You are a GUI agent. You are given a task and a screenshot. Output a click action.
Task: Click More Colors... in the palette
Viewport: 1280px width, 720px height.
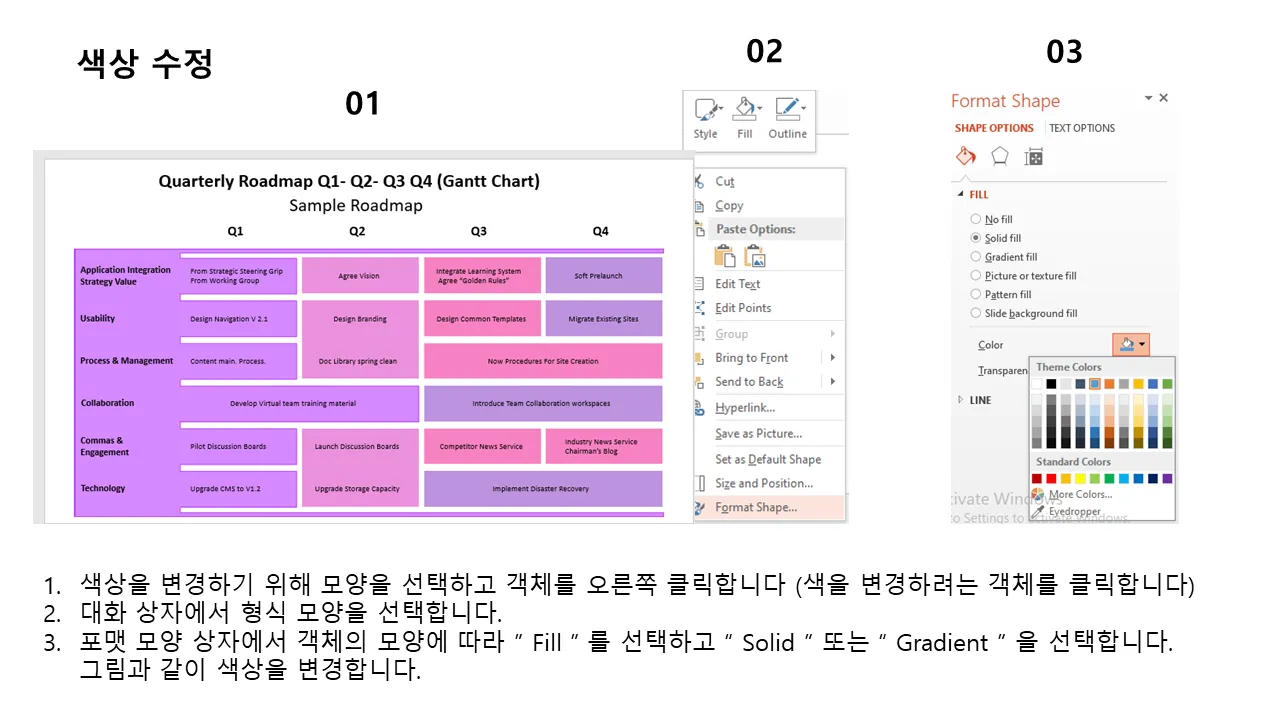1079,495
